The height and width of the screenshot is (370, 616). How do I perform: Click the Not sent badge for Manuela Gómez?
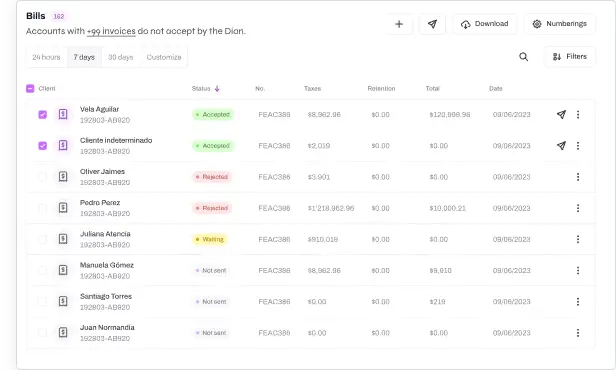(211, 271)
